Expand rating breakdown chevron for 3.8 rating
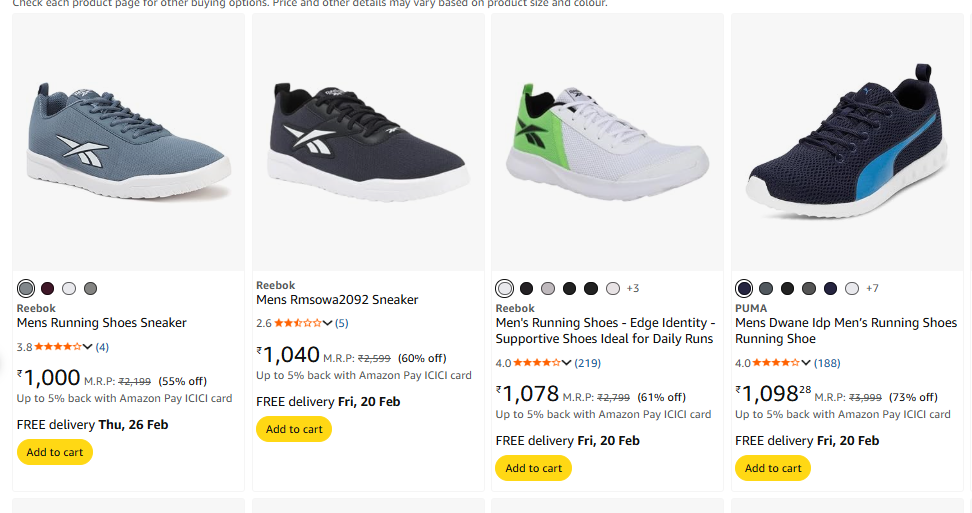Screen dimensions: 972x513 coord(88,347)
